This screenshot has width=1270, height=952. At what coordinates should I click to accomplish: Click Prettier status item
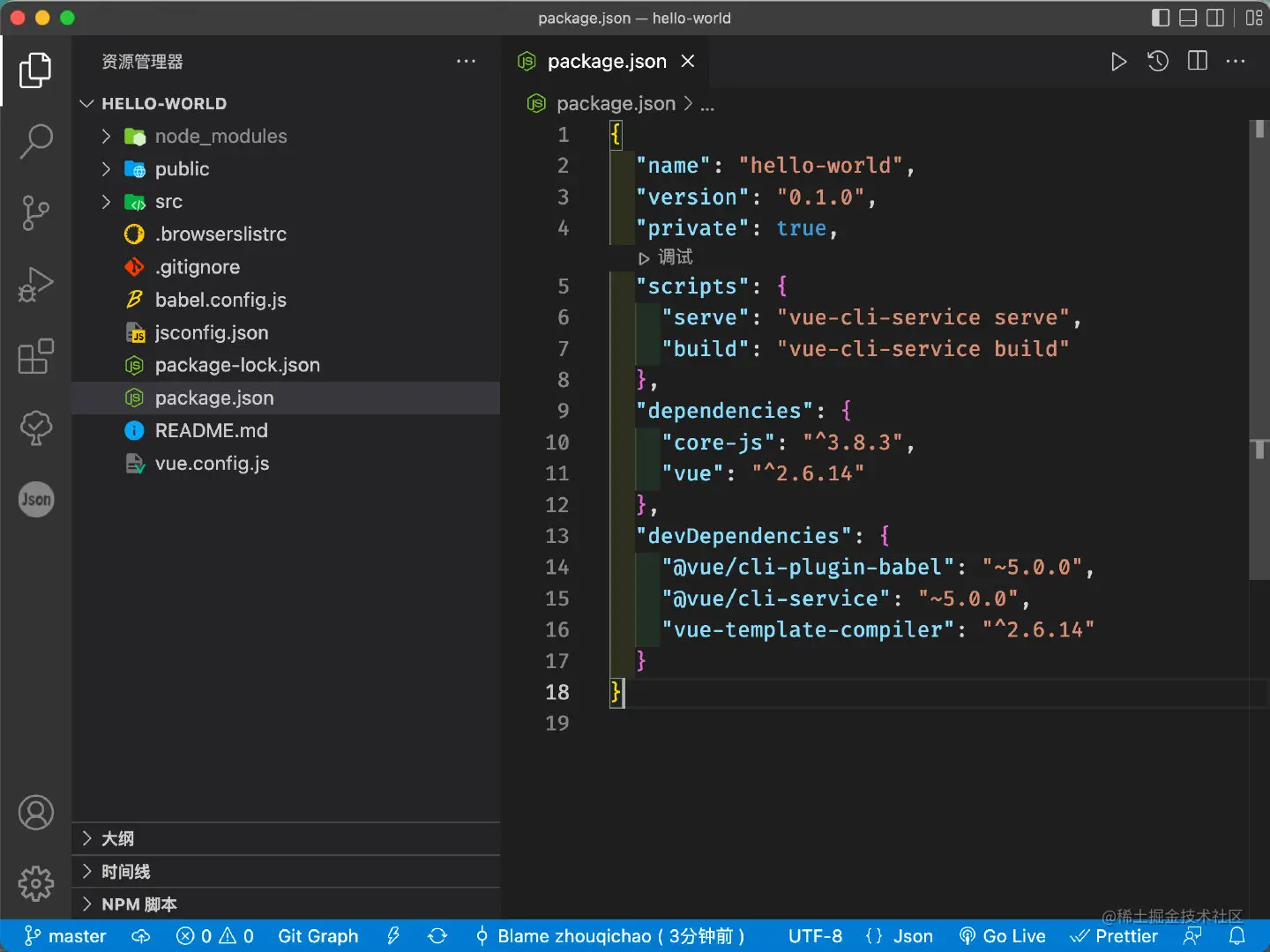(1114, 936)
